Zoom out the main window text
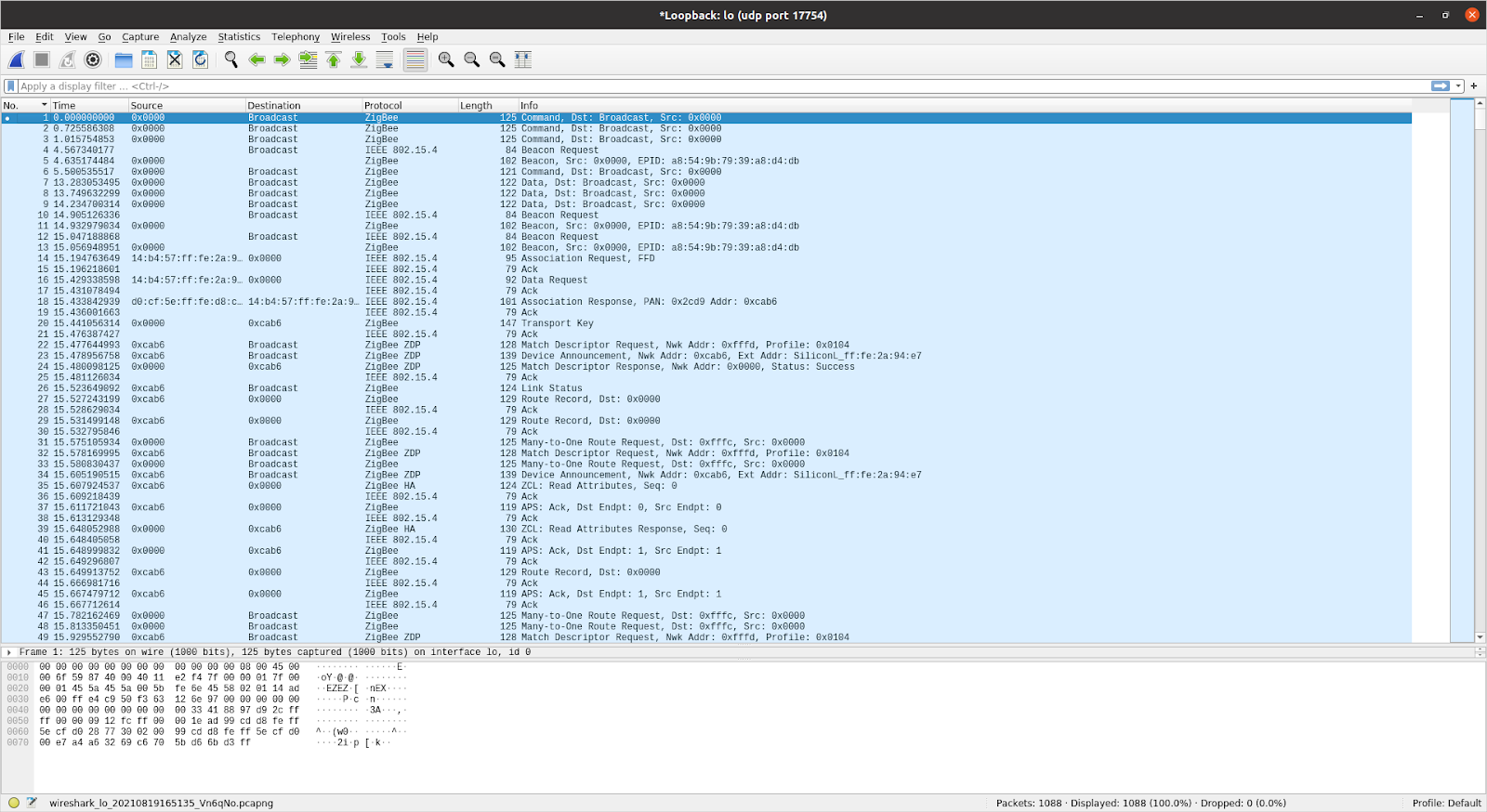1487x812 pixels. 472,59
